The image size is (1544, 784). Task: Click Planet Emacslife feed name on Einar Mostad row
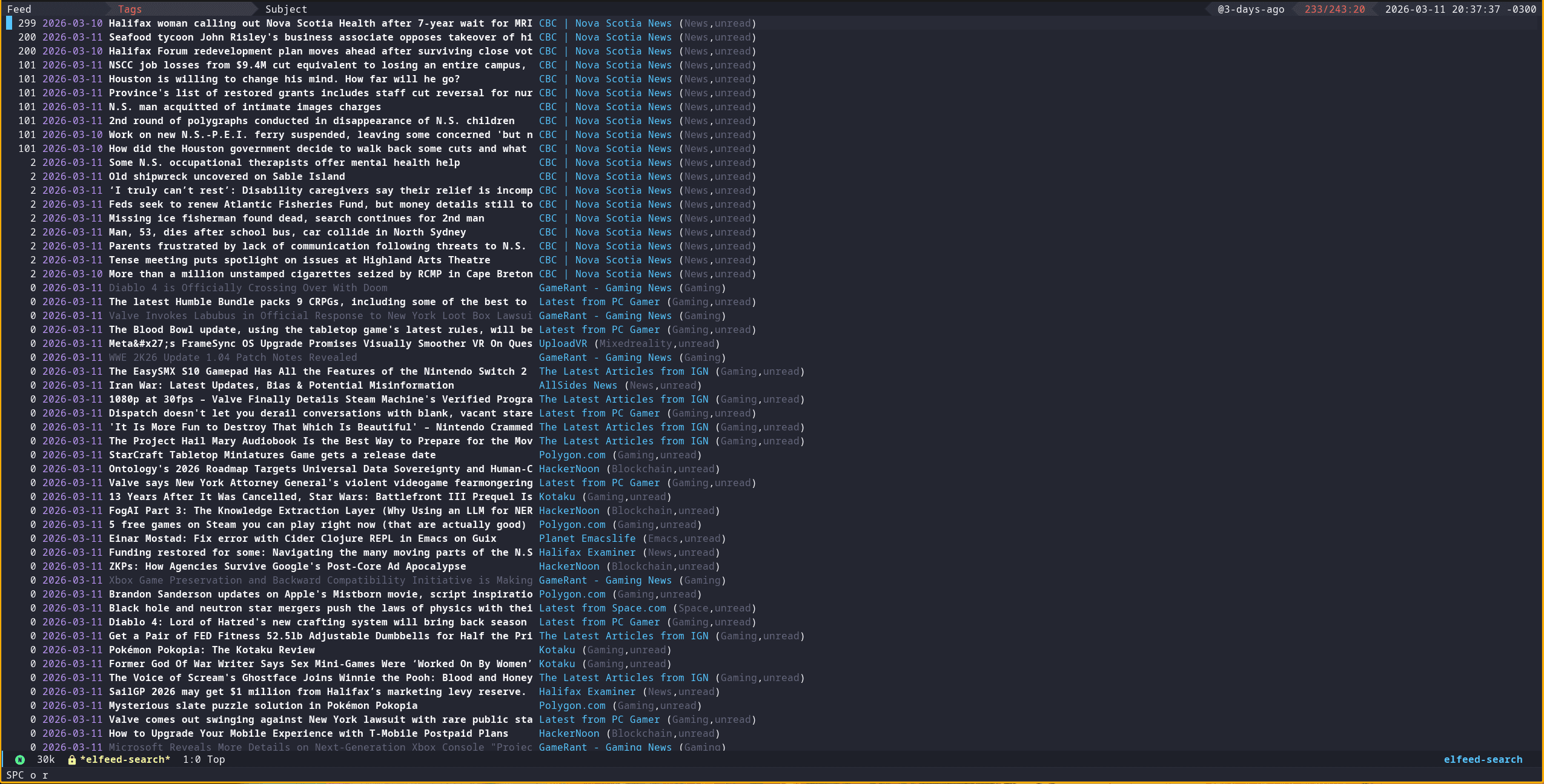[587, 538]
